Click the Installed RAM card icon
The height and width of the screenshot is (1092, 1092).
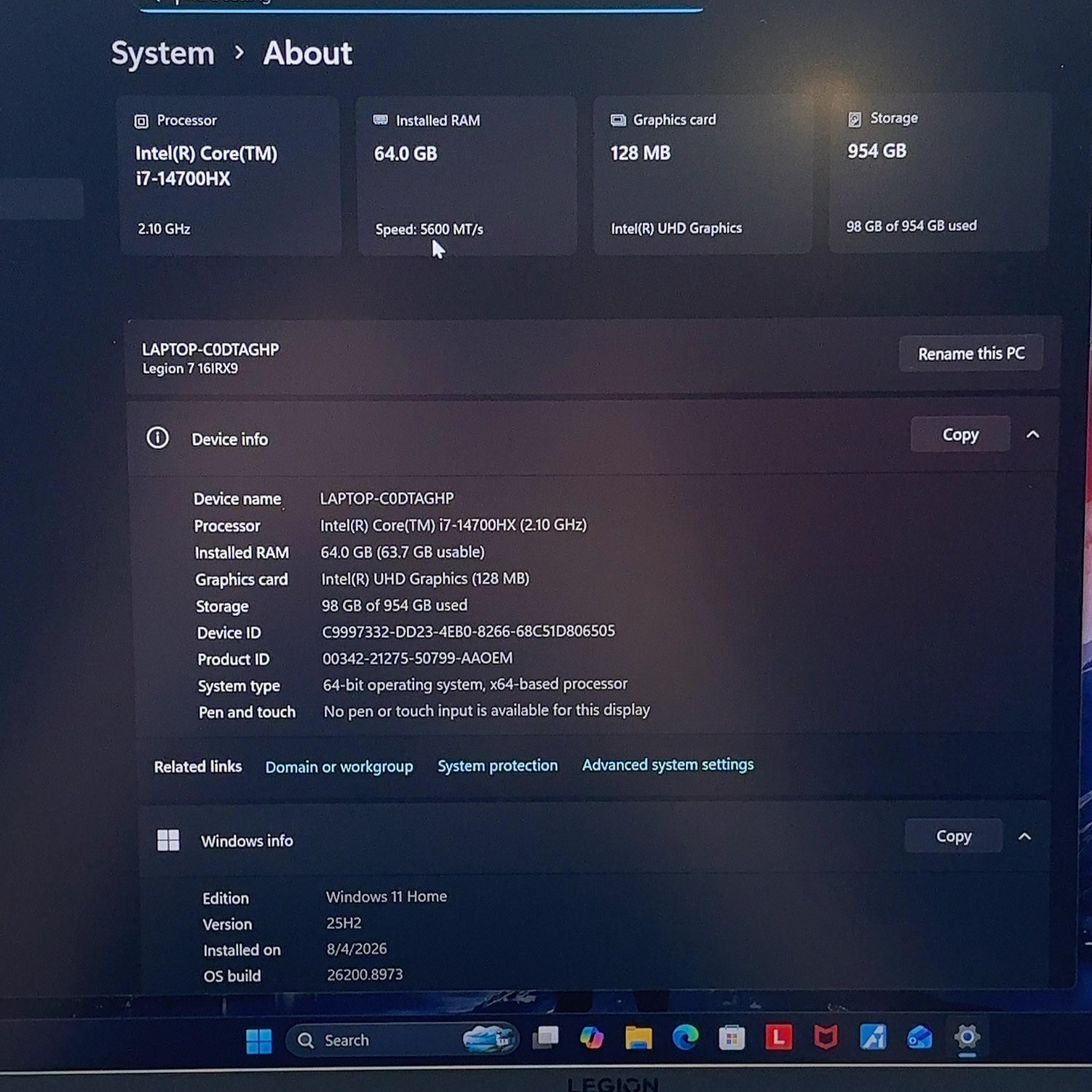click(x=380, y=120)
